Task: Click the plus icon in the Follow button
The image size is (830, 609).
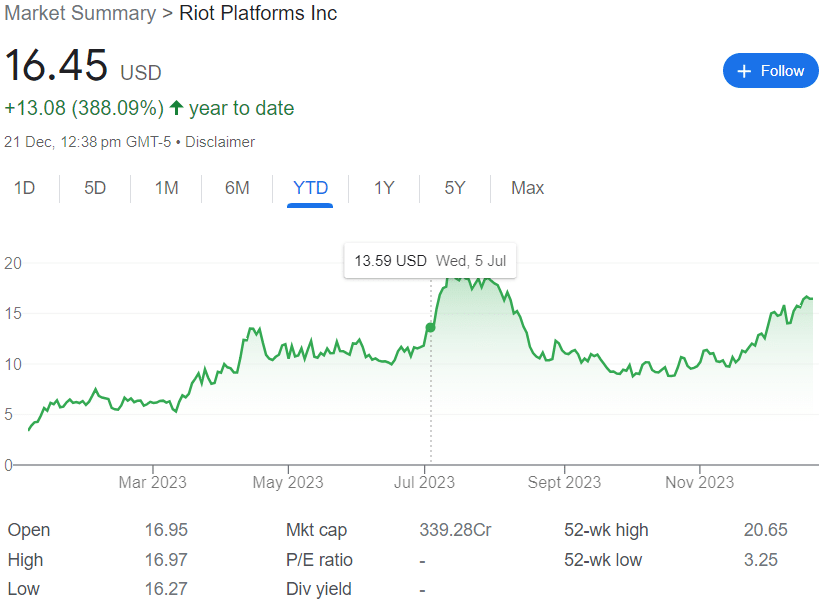Action: click(744, 71)
